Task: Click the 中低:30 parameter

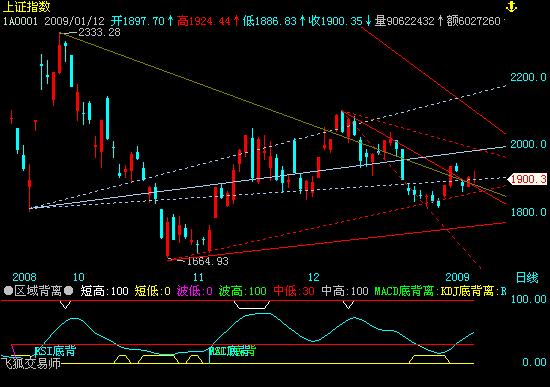Action: [294, 291]
